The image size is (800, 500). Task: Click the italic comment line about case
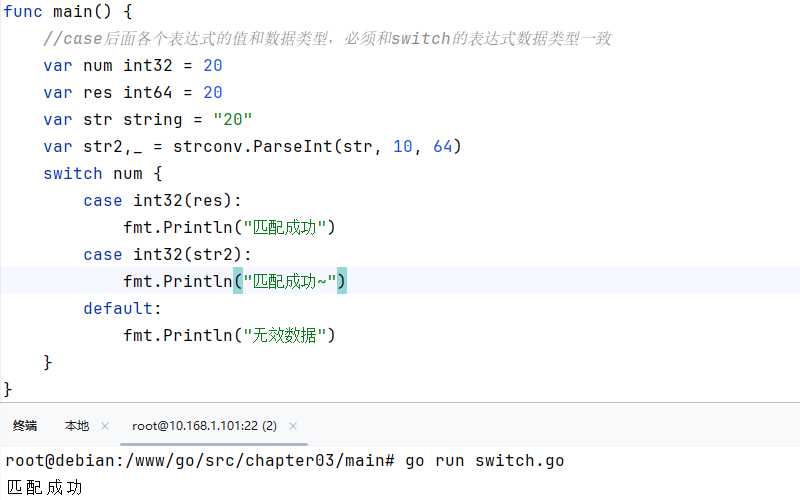[x=327, y=39]
